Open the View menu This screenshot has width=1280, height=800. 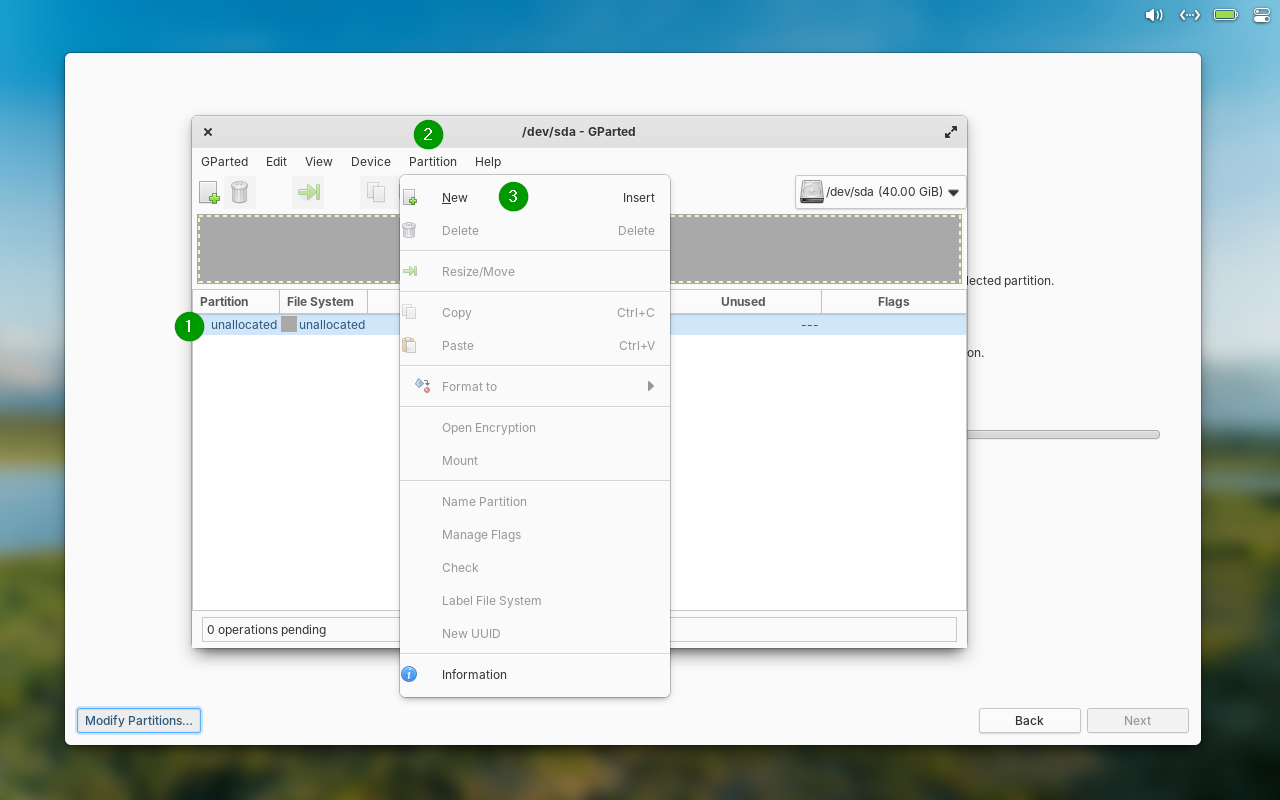(x=319, y=162)
